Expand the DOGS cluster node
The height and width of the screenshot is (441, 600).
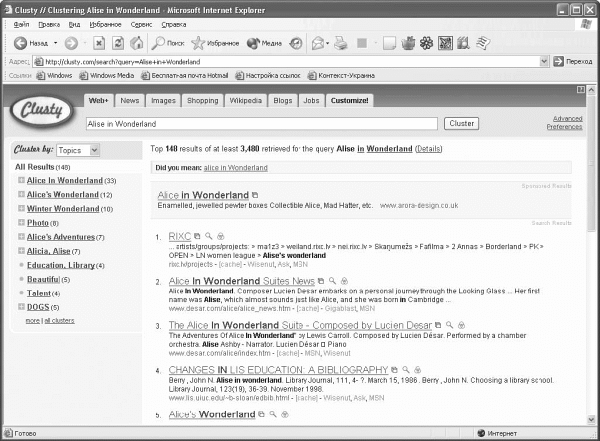21,307
